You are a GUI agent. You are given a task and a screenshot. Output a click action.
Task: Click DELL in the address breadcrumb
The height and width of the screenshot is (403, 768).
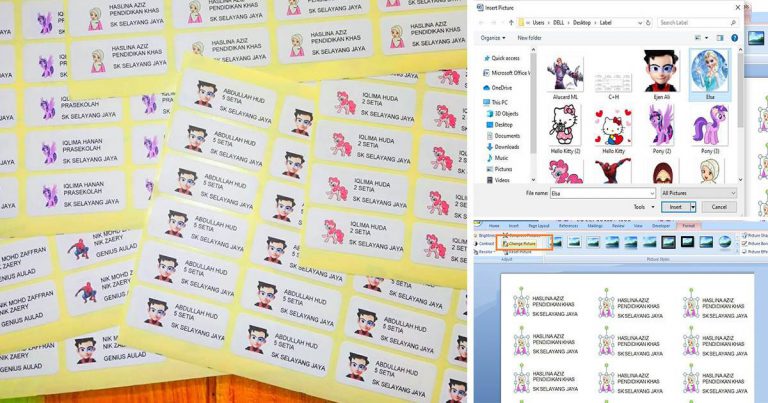point(559,23)
